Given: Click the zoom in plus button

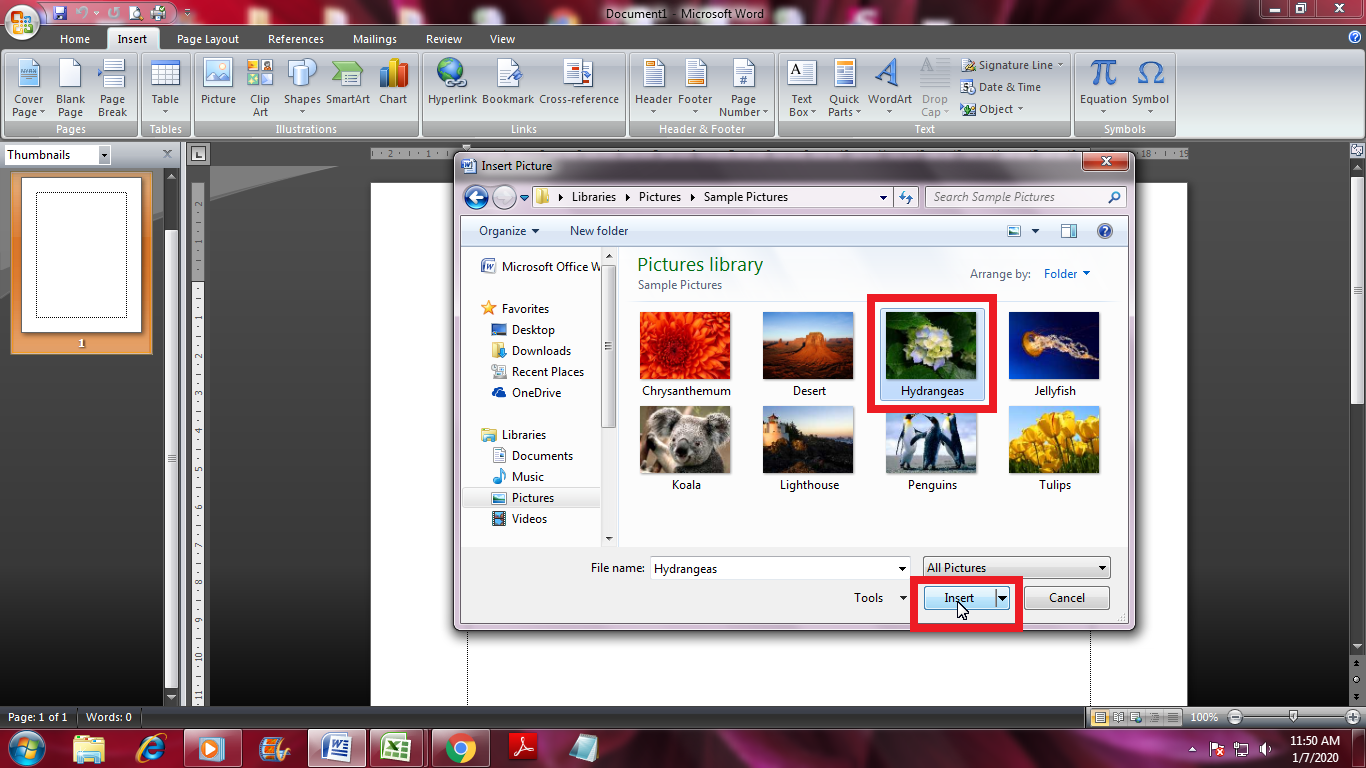Looking at the screenshot, I should (x=1353, y=717).
